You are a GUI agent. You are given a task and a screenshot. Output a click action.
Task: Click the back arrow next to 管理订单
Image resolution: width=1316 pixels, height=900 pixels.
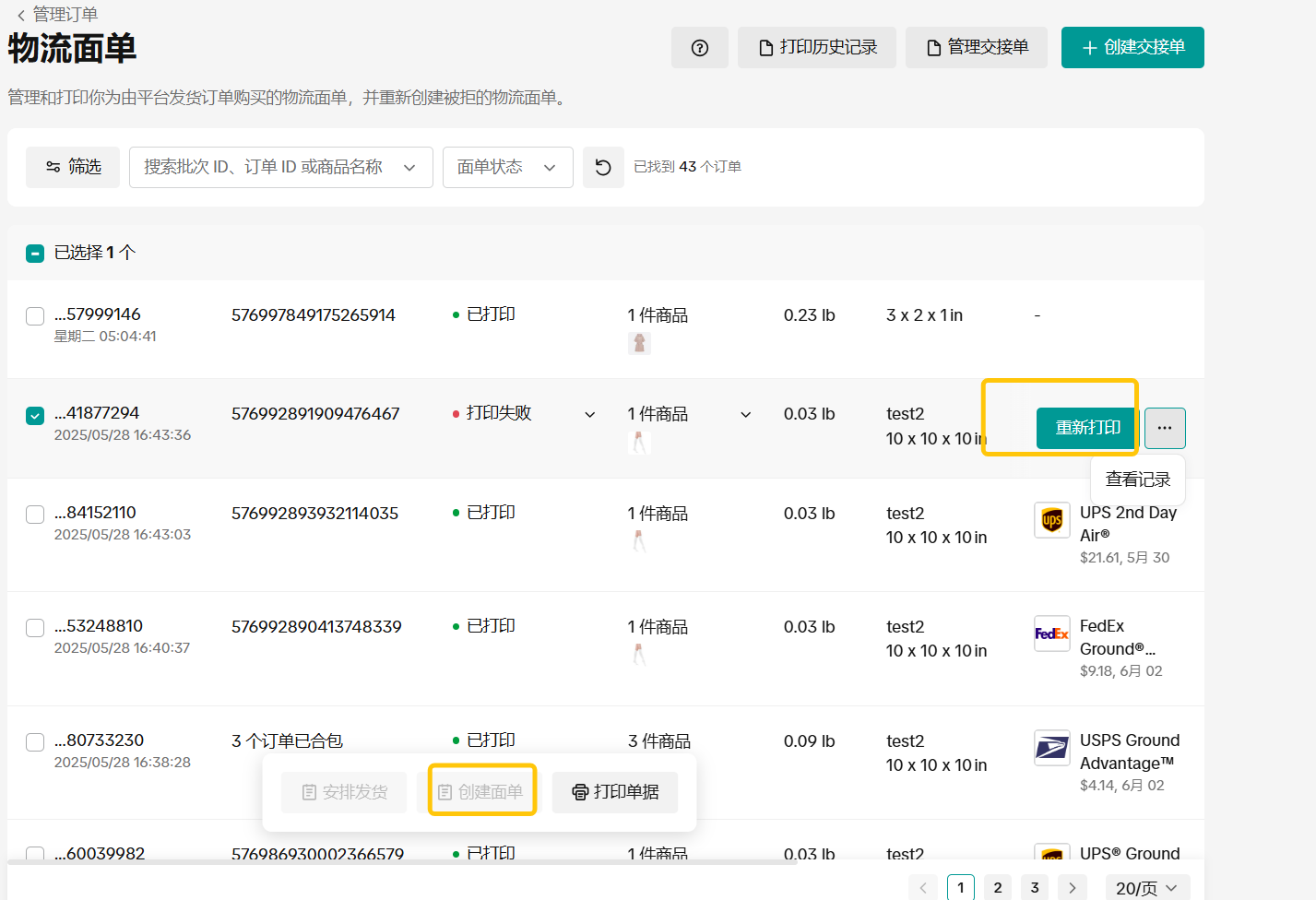point(20,15)
